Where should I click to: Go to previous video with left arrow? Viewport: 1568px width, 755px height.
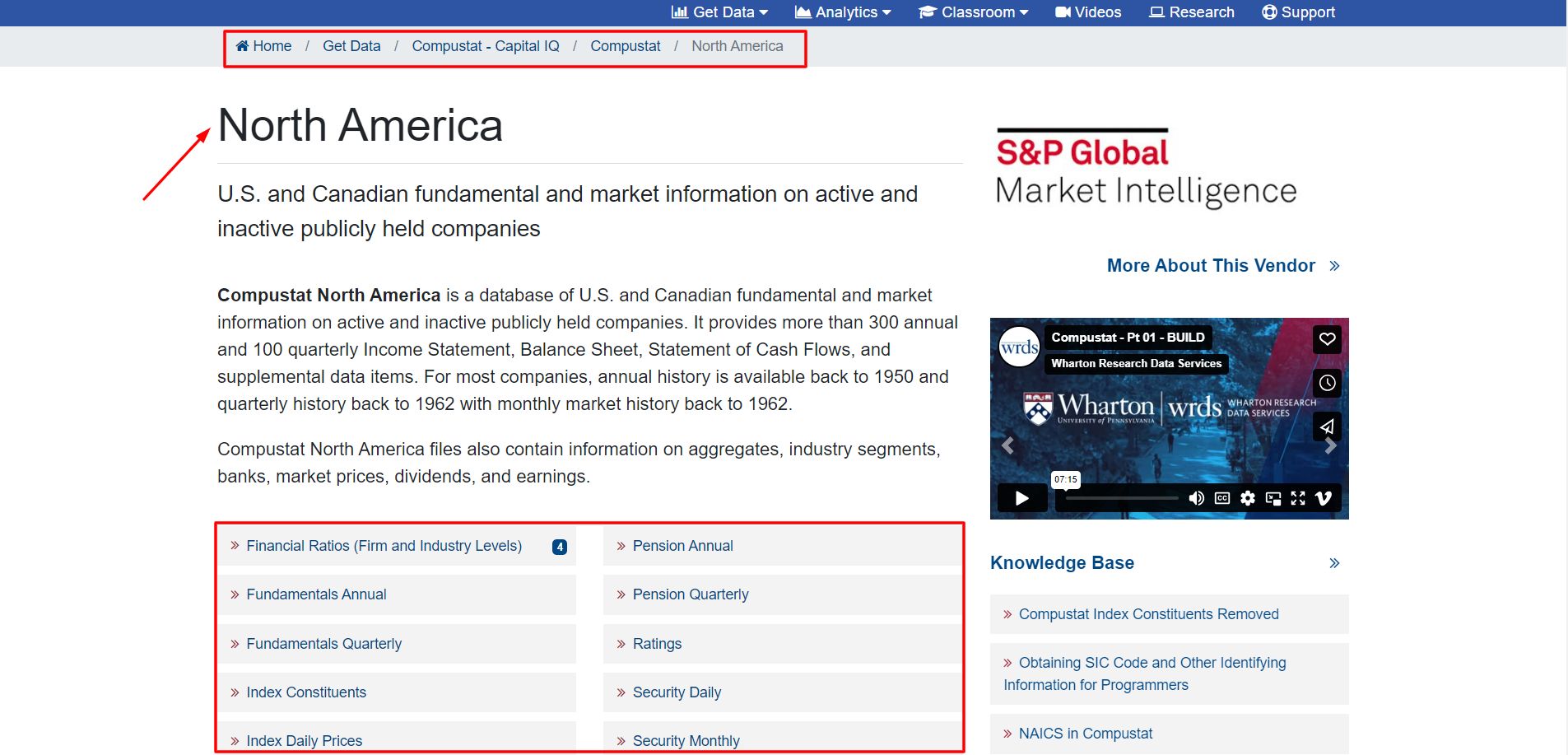[1007, 445]
